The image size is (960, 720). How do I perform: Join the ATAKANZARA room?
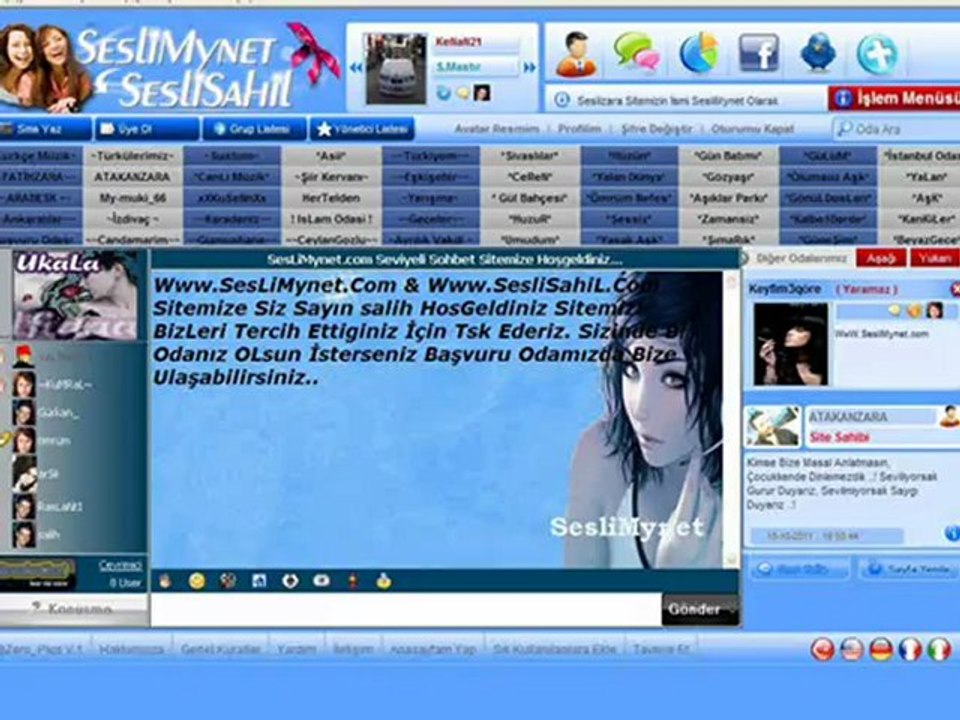133,177
